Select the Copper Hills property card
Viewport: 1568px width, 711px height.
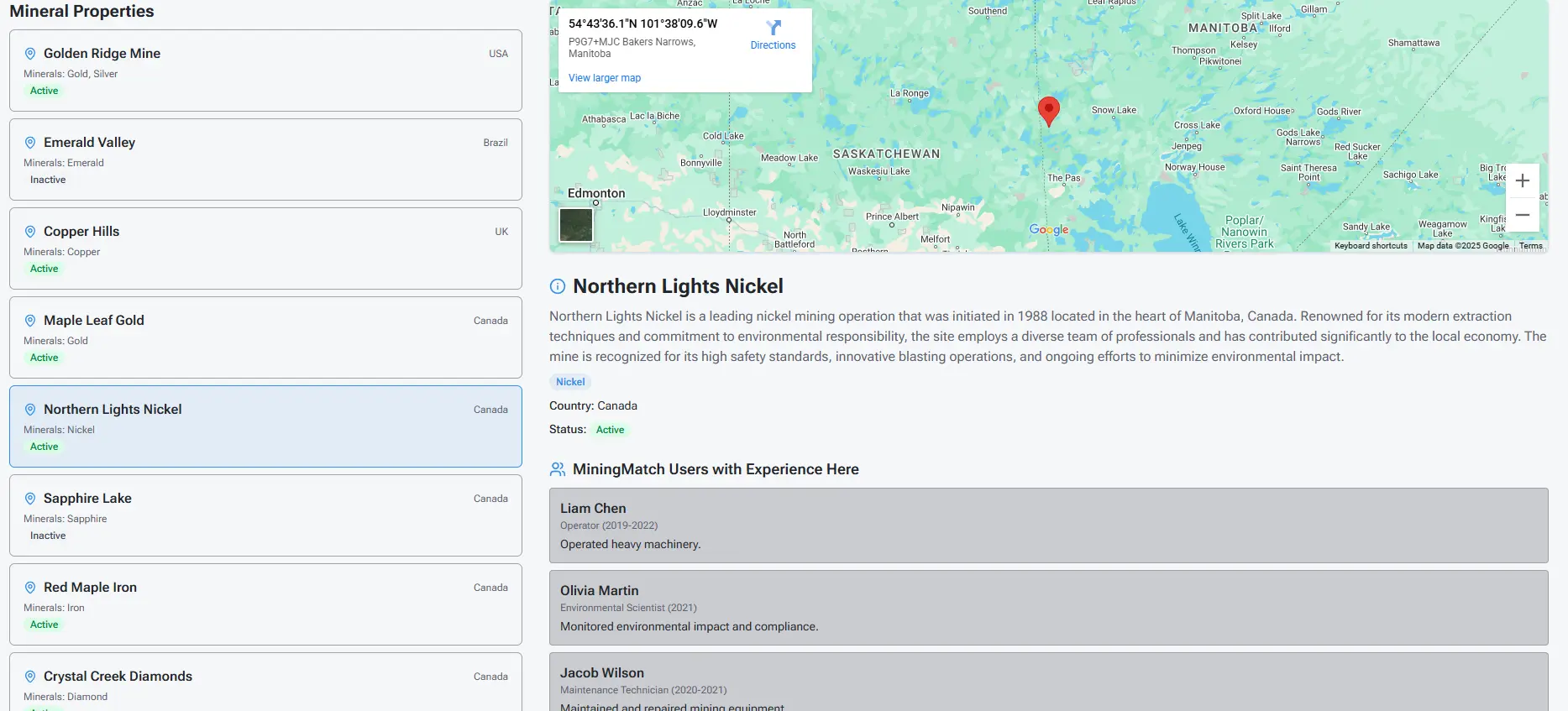click(x=265, y=248)
